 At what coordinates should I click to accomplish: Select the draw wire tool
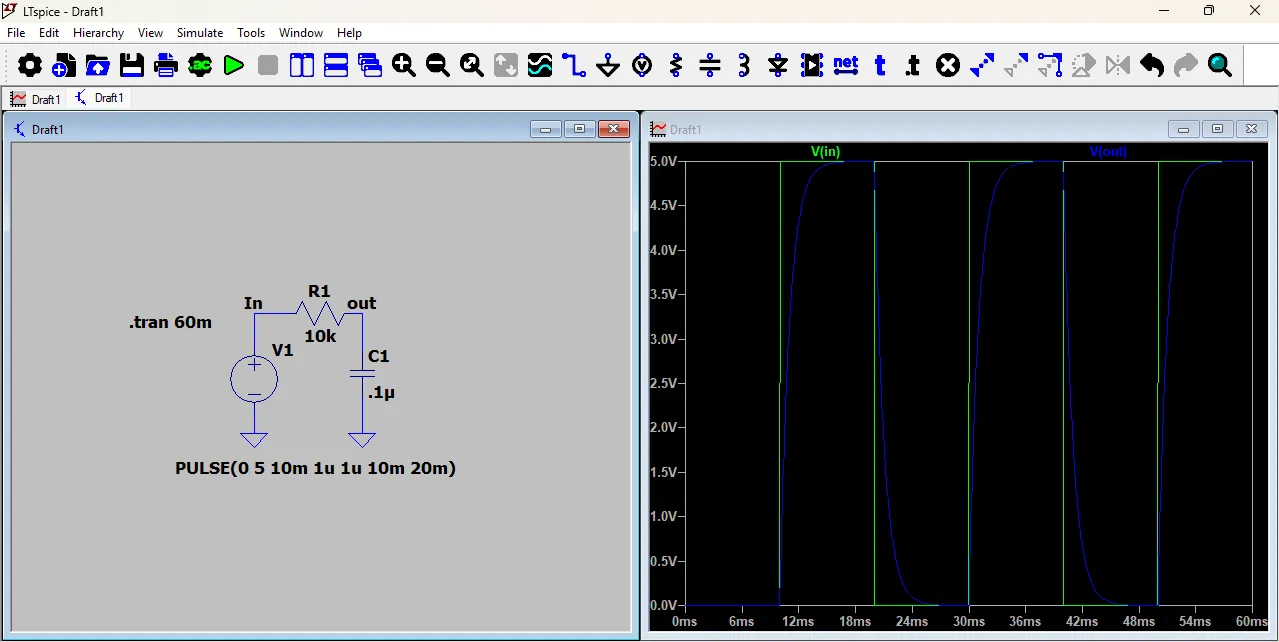[574, 66]
